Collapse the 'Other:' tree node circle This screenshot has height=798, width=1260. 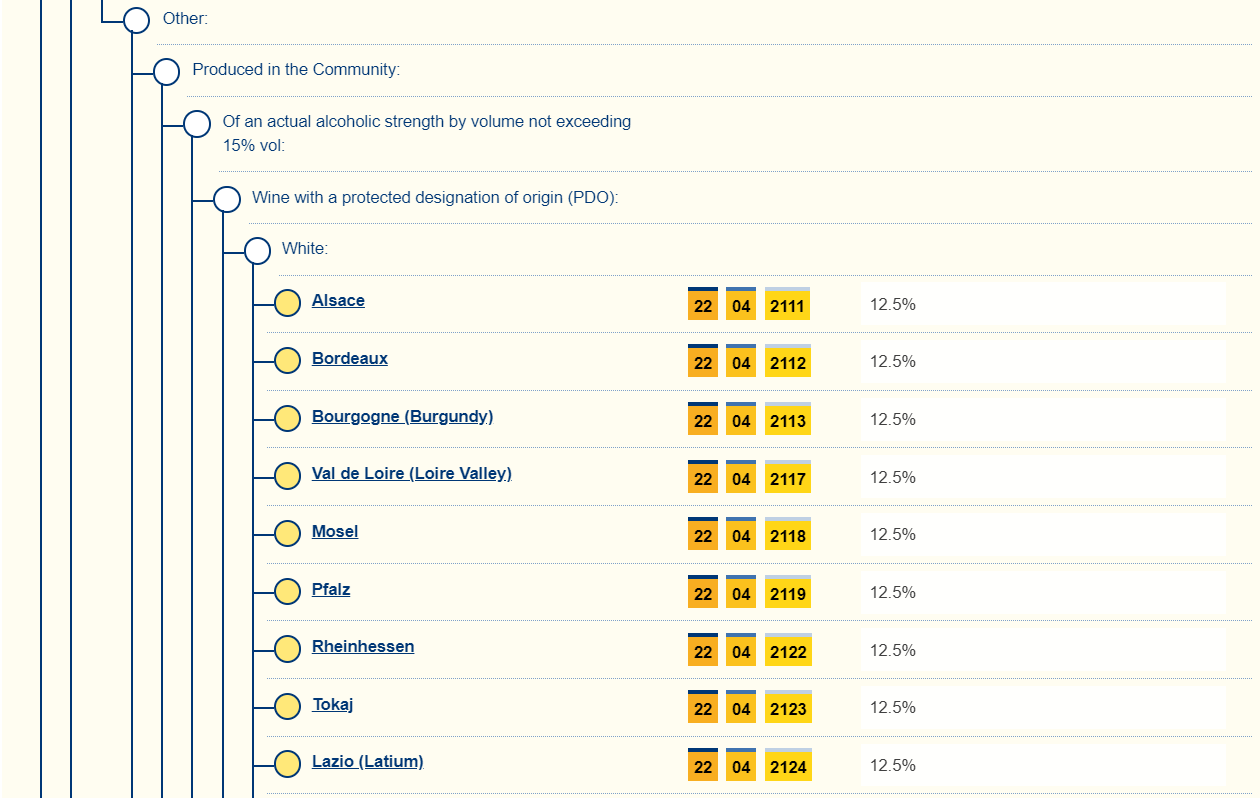point(137,20)
